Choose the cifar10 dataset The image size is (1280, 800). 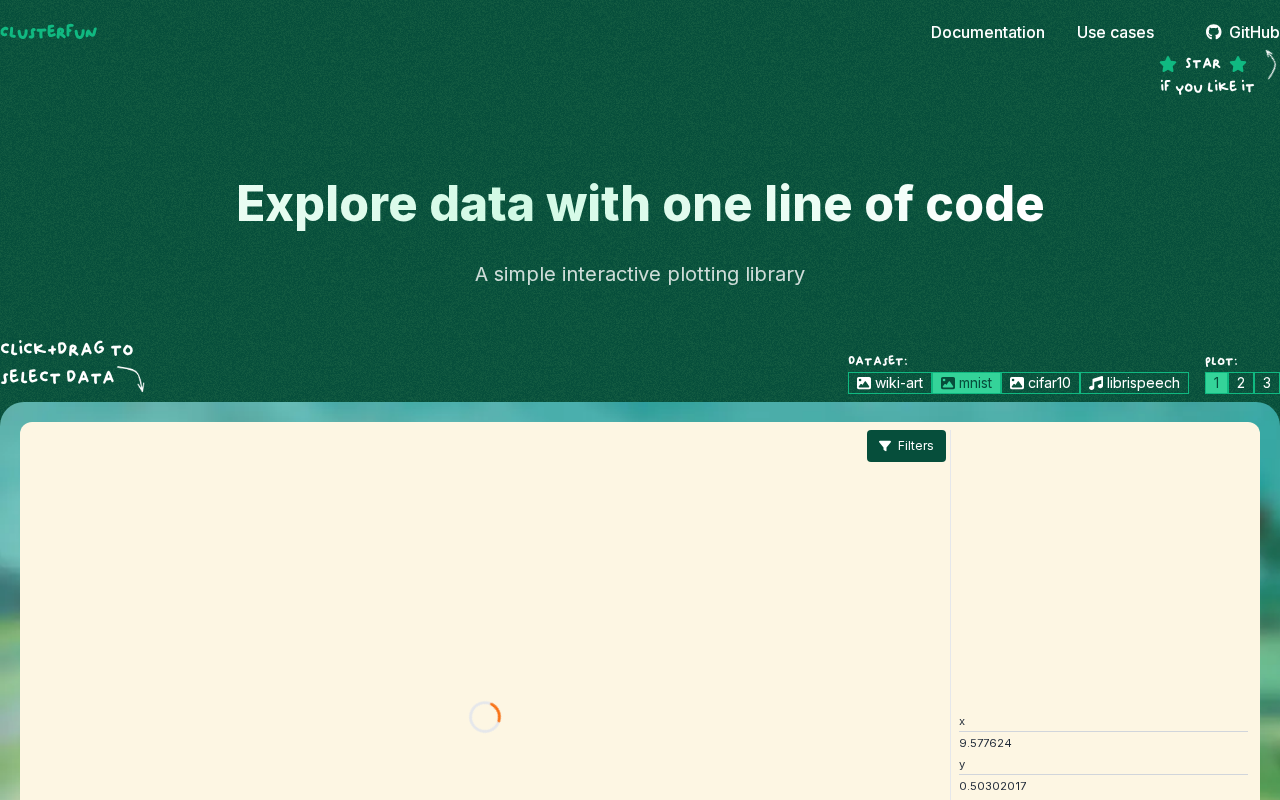pos(1041,383)
